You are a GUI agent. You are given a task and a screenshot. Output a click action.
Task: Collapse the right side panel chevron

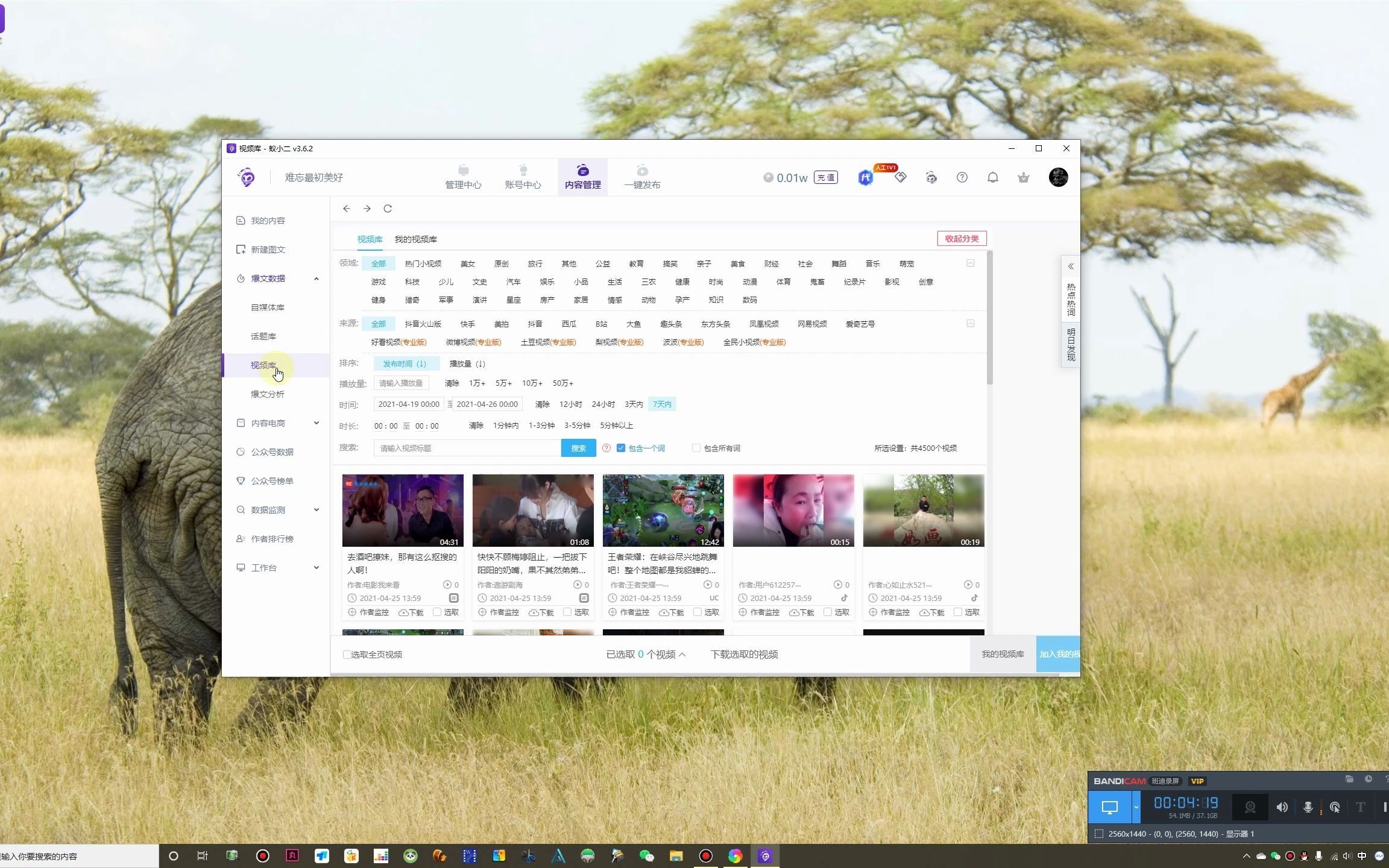(1071, 266)
